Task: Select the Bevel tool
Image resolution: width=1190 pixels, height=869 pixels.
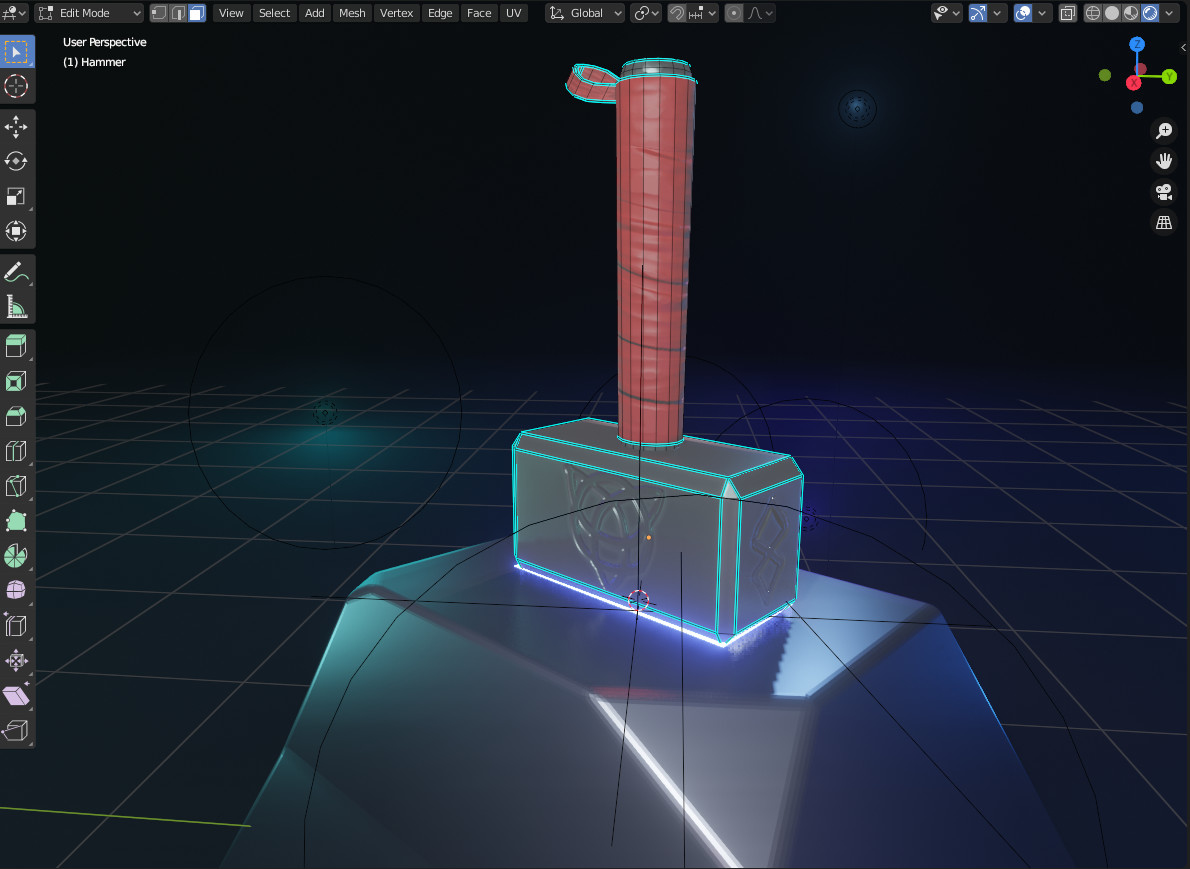Action: [17, 416]
